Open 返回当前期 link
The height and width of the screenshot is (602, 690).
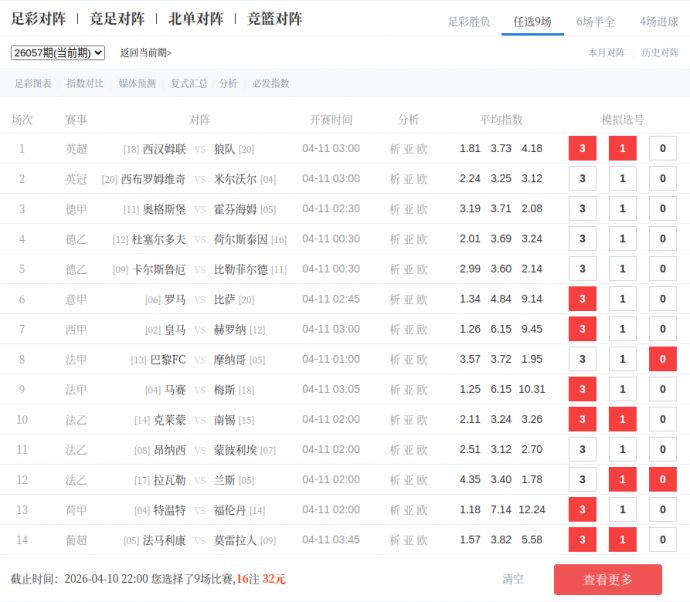point(146,53)
